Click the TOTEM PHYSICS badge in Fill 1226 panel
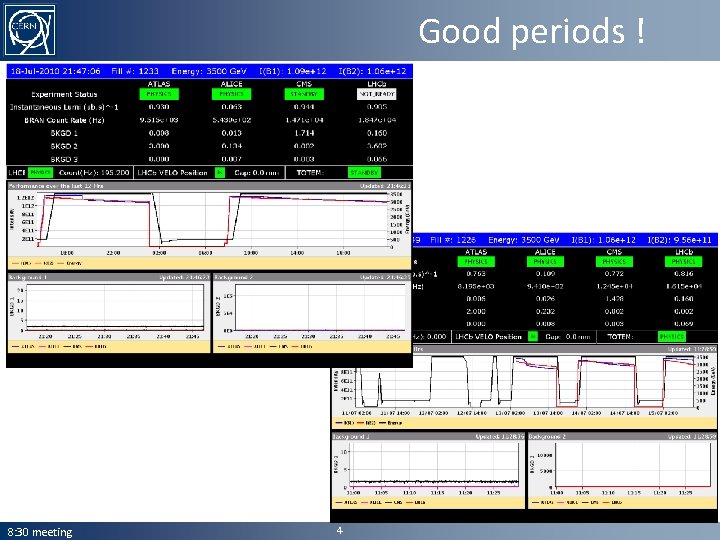This screenshot has width=720, height=540. pos(672,337)
